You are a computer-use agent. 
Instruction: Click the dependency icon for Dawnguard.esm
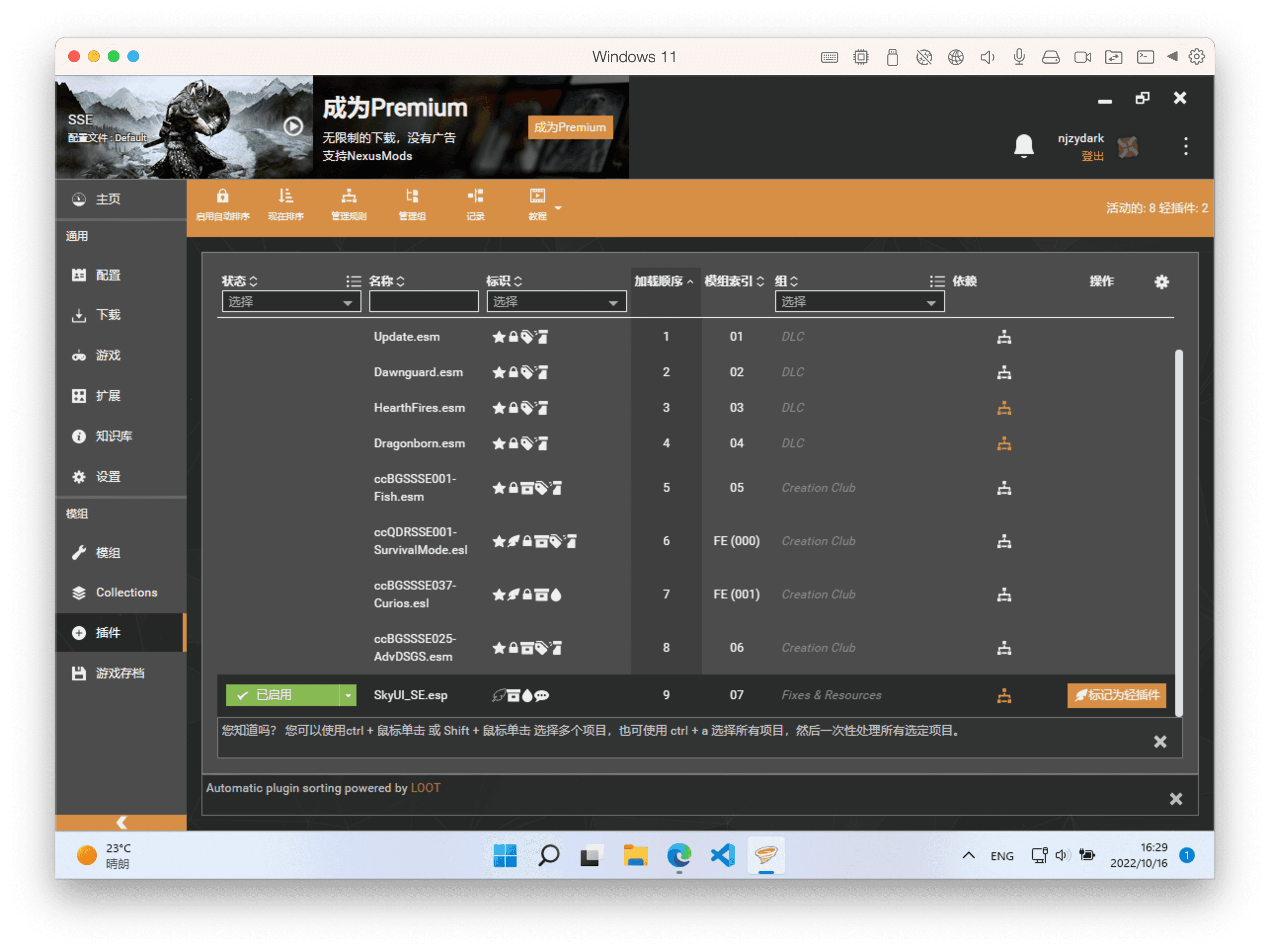pos(1003,372)
